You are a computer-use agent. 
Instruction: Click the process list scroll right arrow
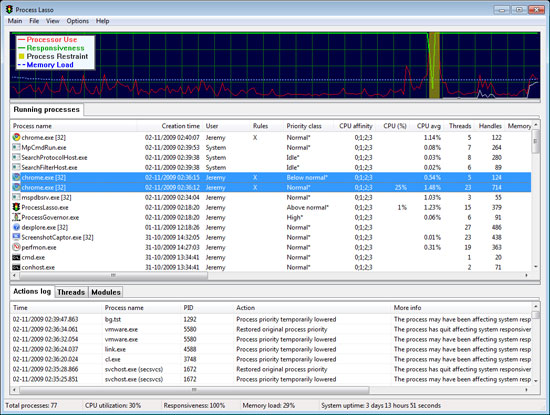click(526, 275)
